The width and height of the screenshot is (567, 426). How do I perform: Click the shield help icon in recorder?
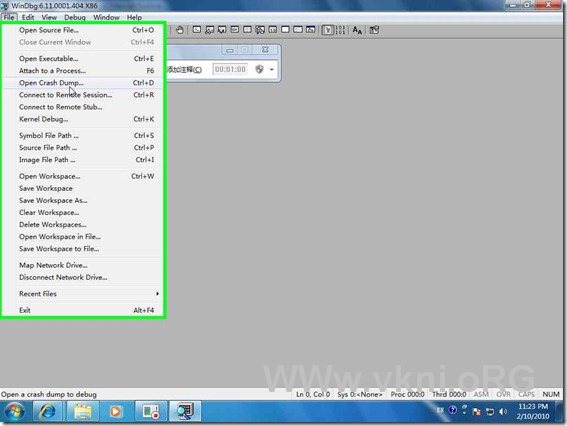[259, 69]
